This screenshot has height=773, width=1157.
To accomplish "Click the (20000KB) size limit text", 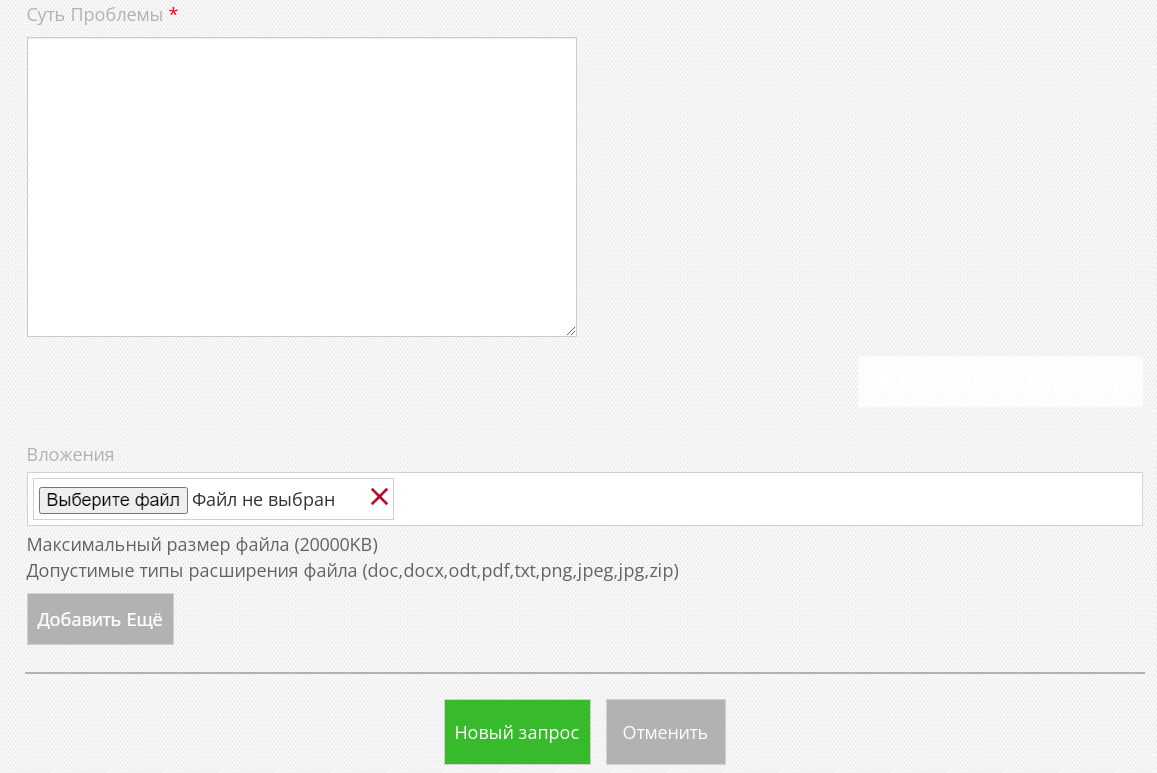I will click(336, 545).
